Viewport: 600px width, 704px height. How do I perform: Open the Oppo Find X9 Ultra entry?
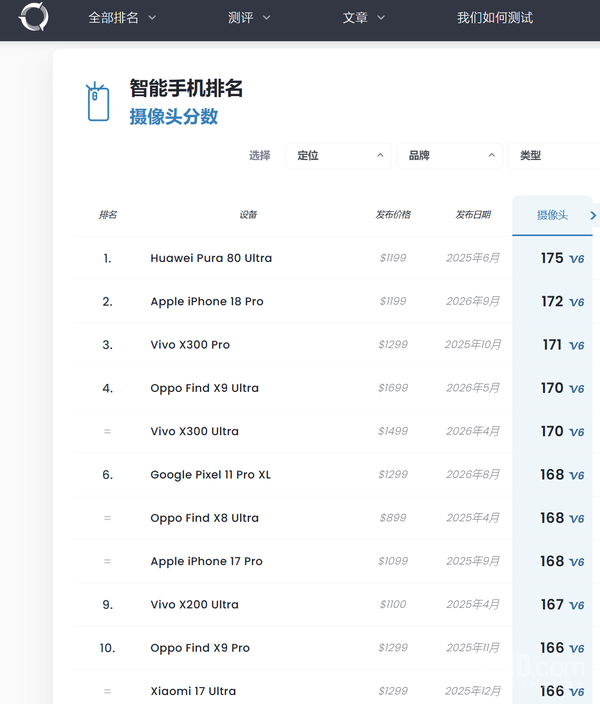tap(204, 388)
